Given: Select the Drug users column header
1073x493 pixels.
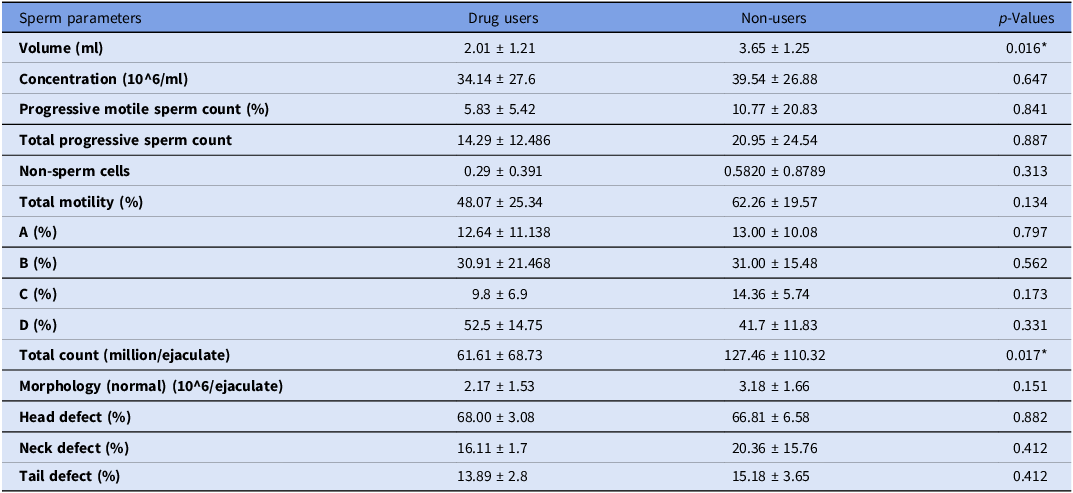Looking at the screenshot, I should point(503,18).
